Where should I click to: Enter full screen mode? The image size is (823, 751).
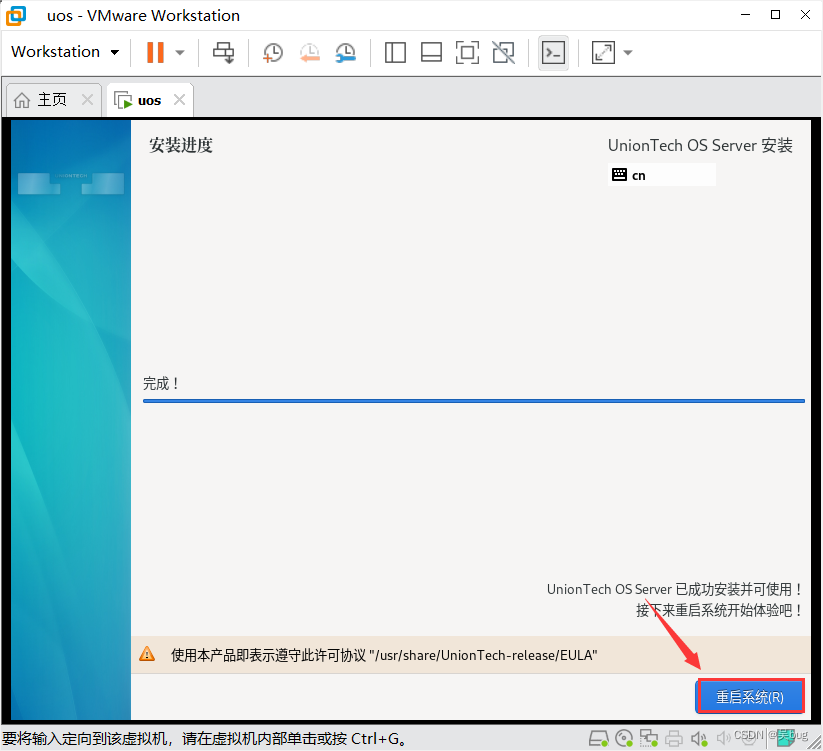click(x=467, y=52)
